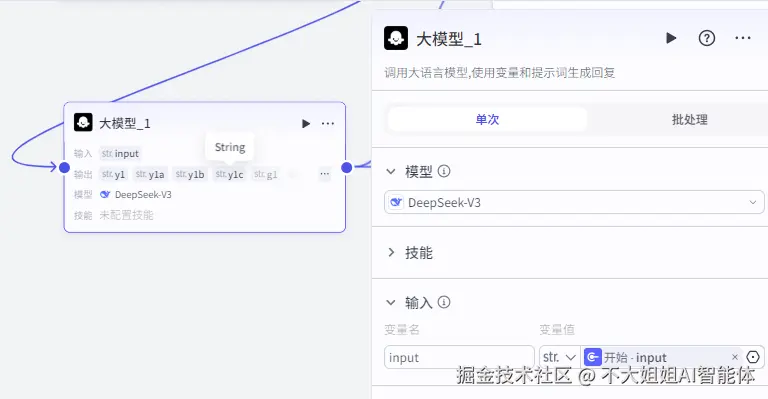This screenshot has width=768, height=399.
Task: Remove the 开始 · input reference
Action: 735,357
